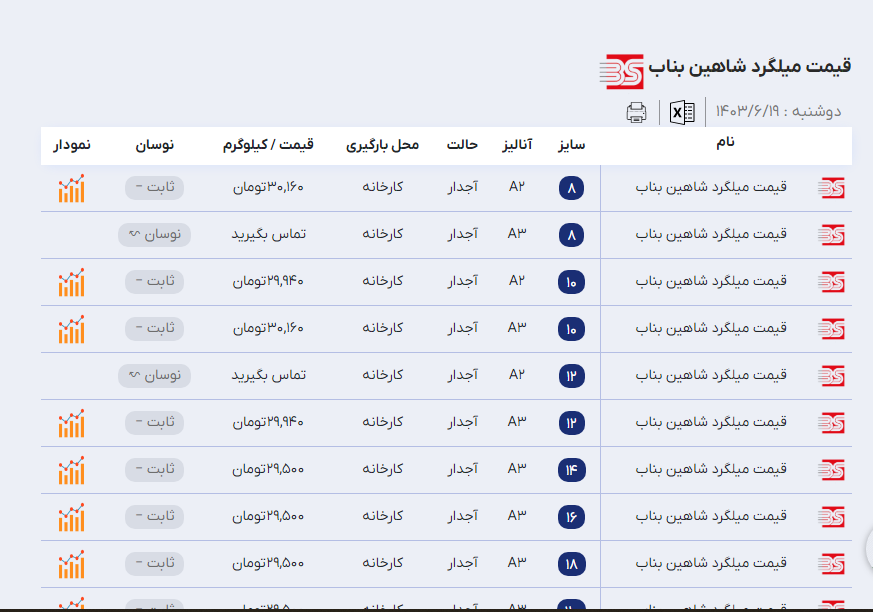This screenshot has height=612, width=873.
Task: Click the chart icon for size 12 A3 row
Action: click(71, 422)
